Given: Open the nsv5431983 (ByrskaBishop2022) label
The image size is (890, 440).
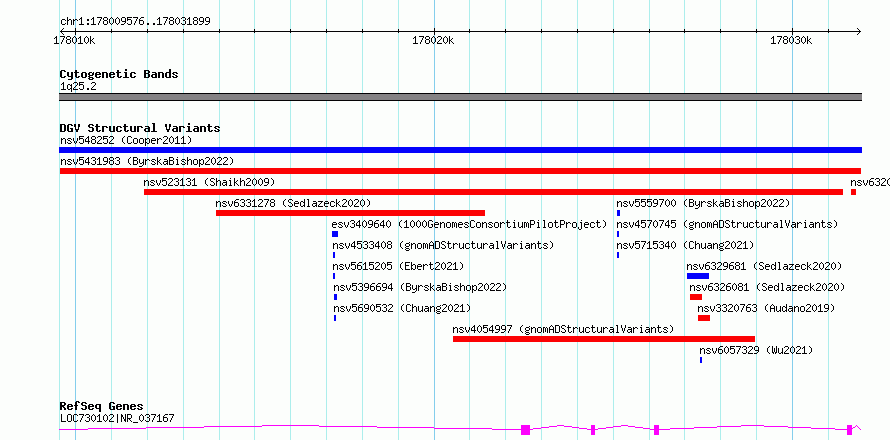Looking at the screenshot, I should 147,161.
